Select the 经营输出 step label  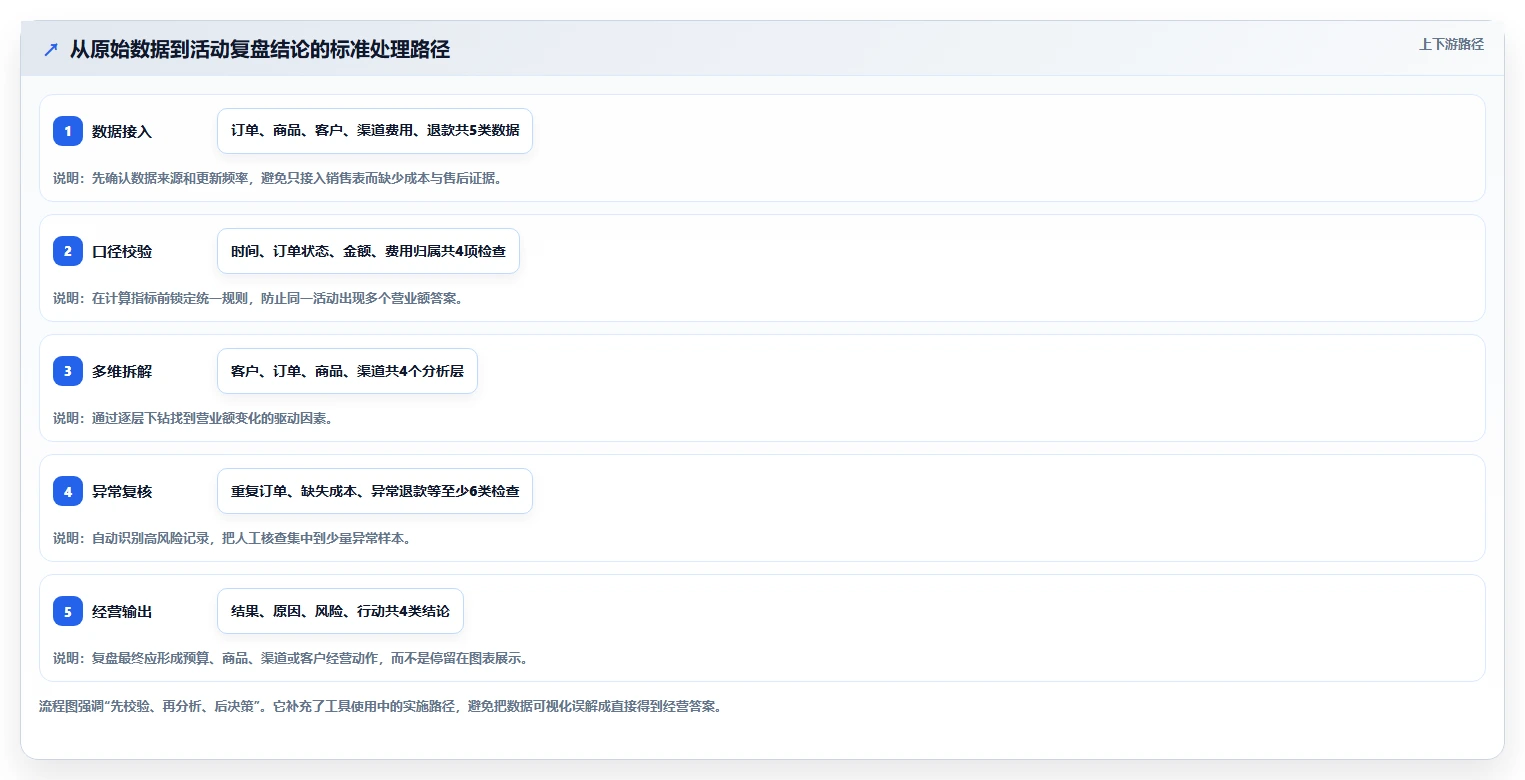122,611
